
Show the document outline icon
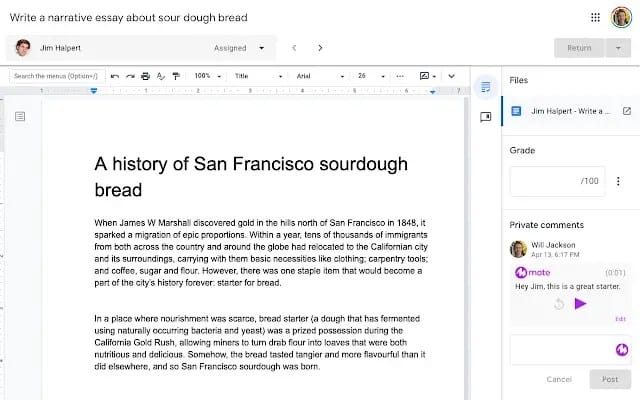click(20, 117)
